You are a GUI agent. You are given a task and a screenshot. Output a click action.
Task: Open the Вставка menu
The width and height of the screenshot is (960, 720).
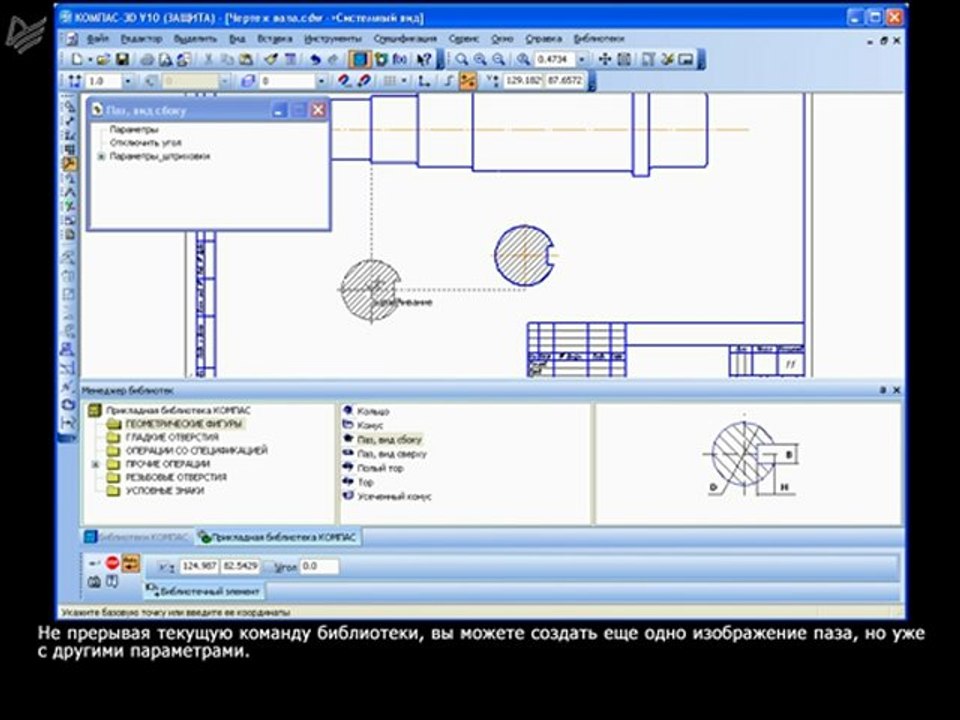pyautogui.click(x=274, y=39)
